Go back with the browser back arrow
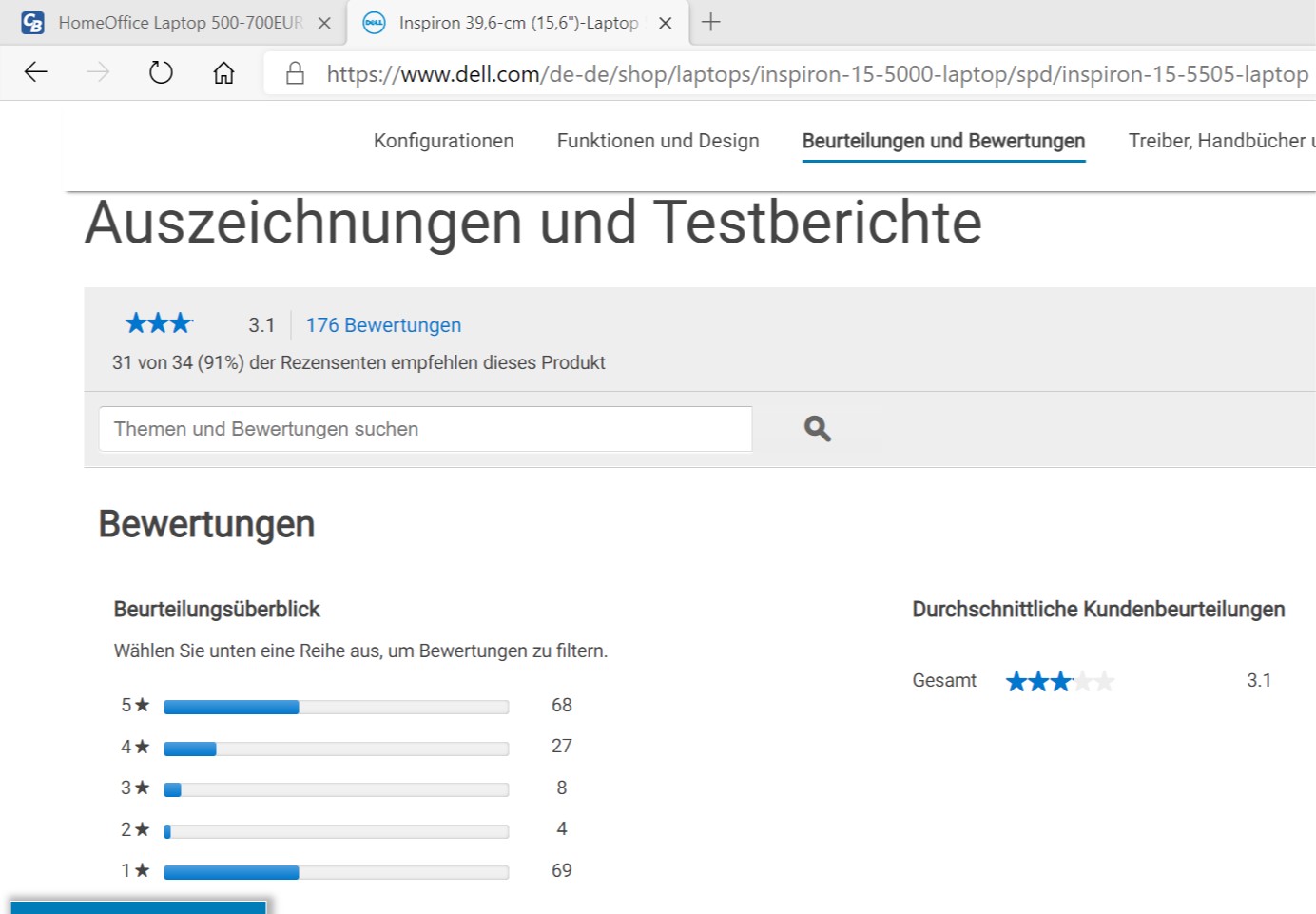The image size is (1316, 914). (36, 72)
